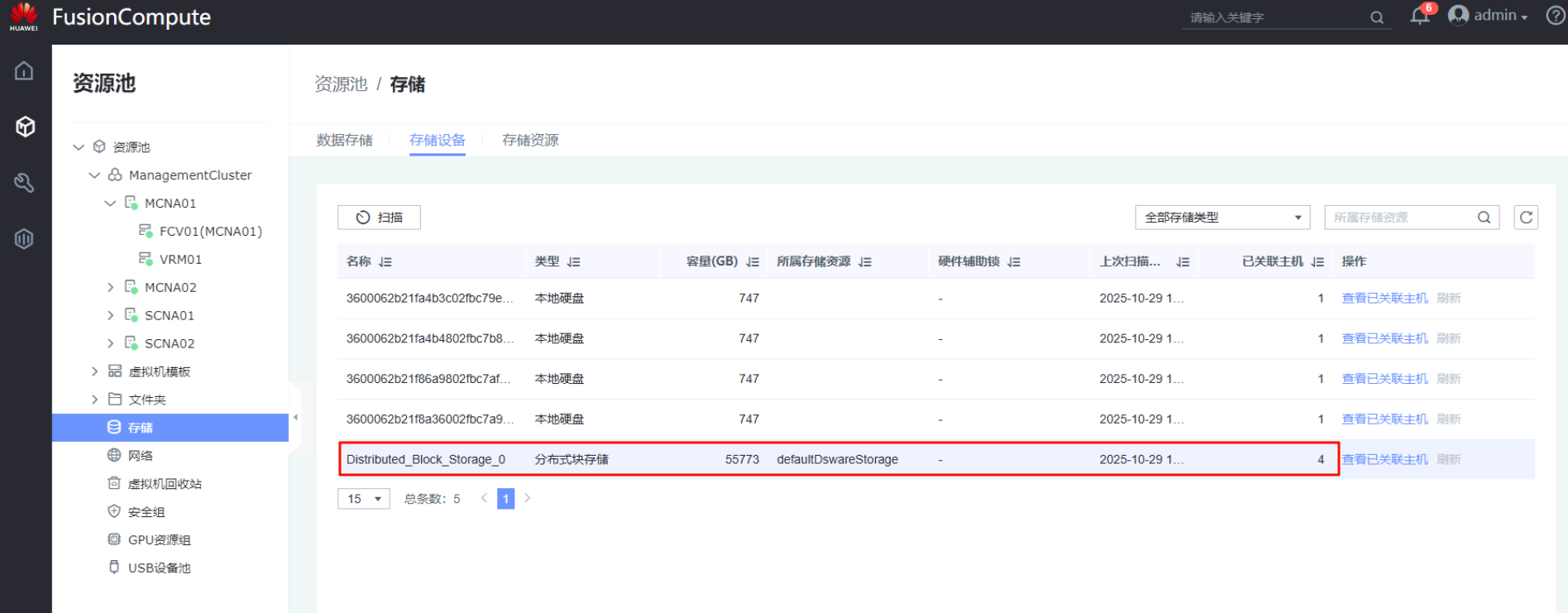Open the help question mark icon
Image resolution: width=1568 pixels, height=613 pixels.
tap(1555, 16)
